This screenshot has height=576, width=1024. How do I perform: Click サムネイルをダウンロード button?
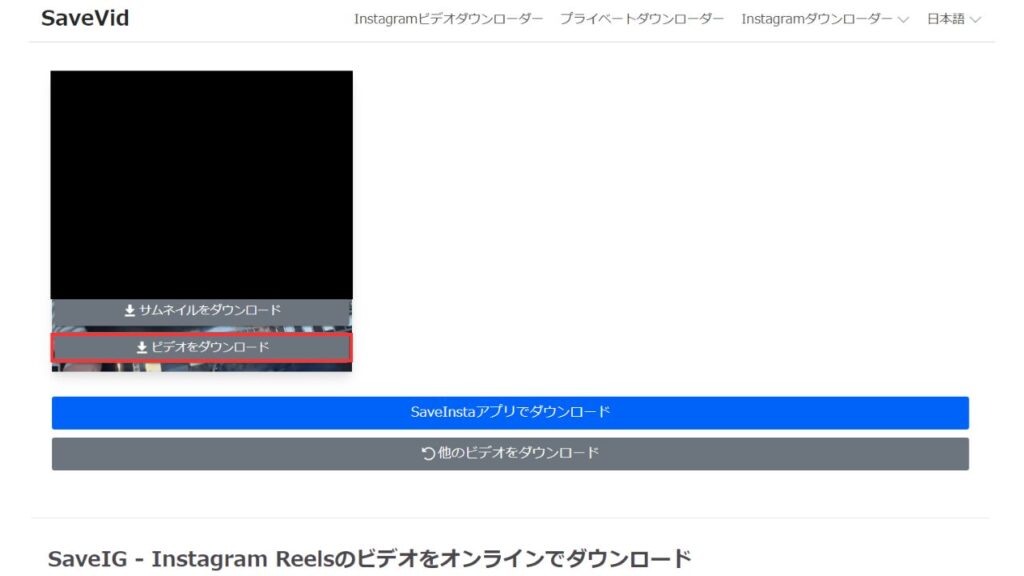(x=202, y=311)
